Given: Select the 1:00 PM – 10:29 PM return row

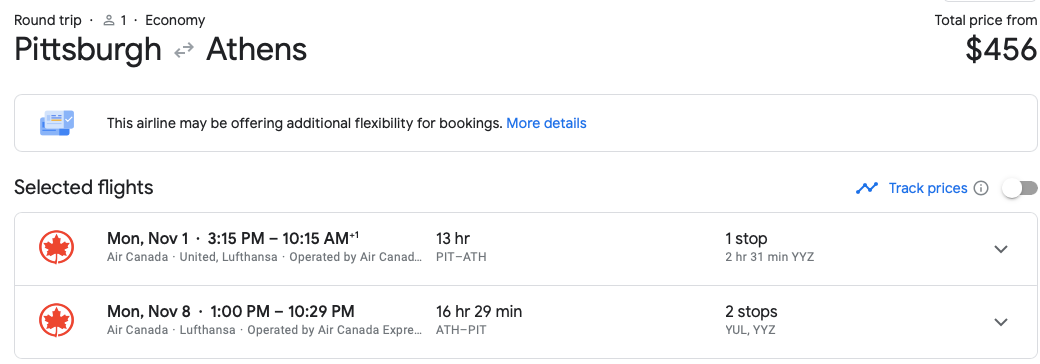Looking at the screenshot, I should coord(525,322).
